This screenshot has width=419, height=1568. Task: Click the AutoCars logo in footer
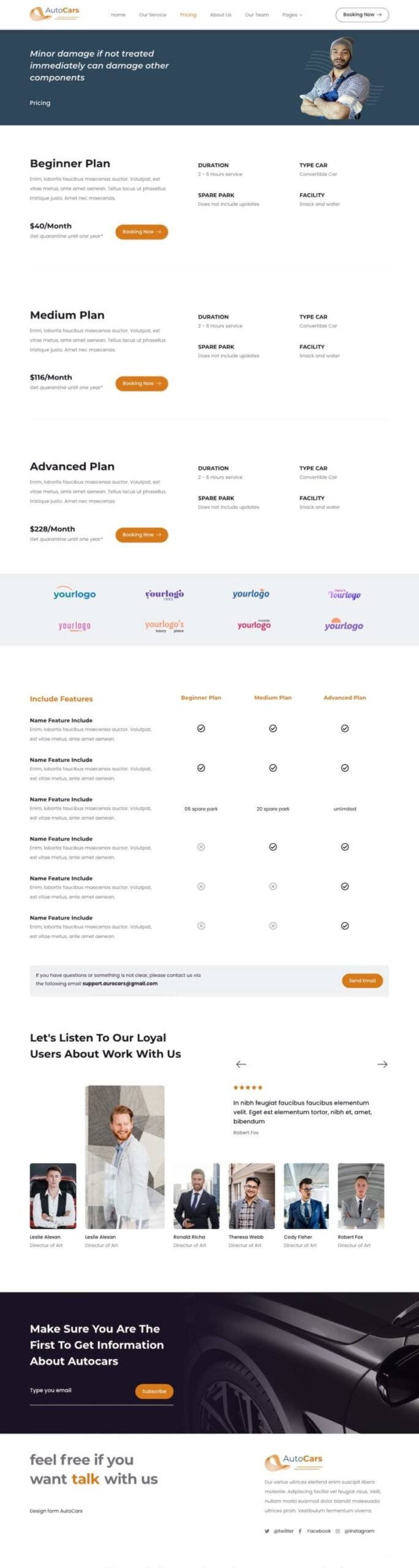click(x=293, y=1461)
